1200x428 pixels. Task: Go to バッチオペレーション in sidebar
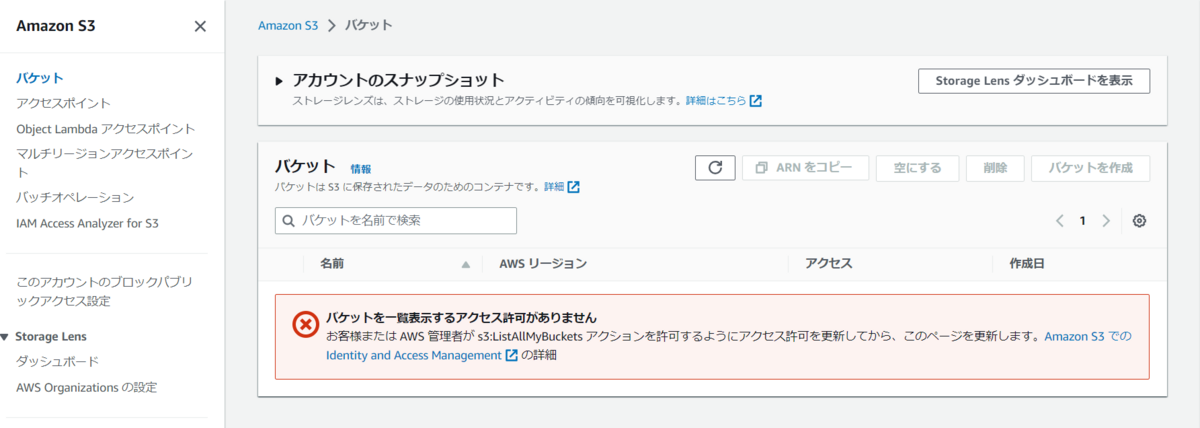(x=75, y=198)
